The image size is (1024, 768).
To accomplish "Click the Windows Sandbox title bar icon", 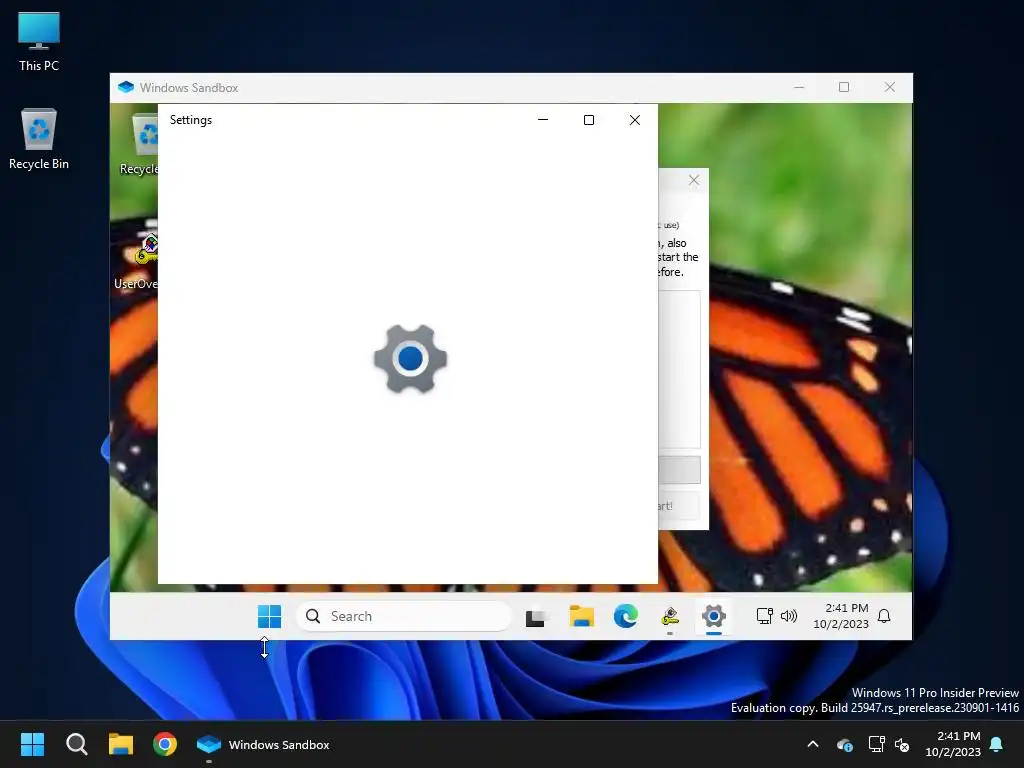I will [x=126, y=88].
